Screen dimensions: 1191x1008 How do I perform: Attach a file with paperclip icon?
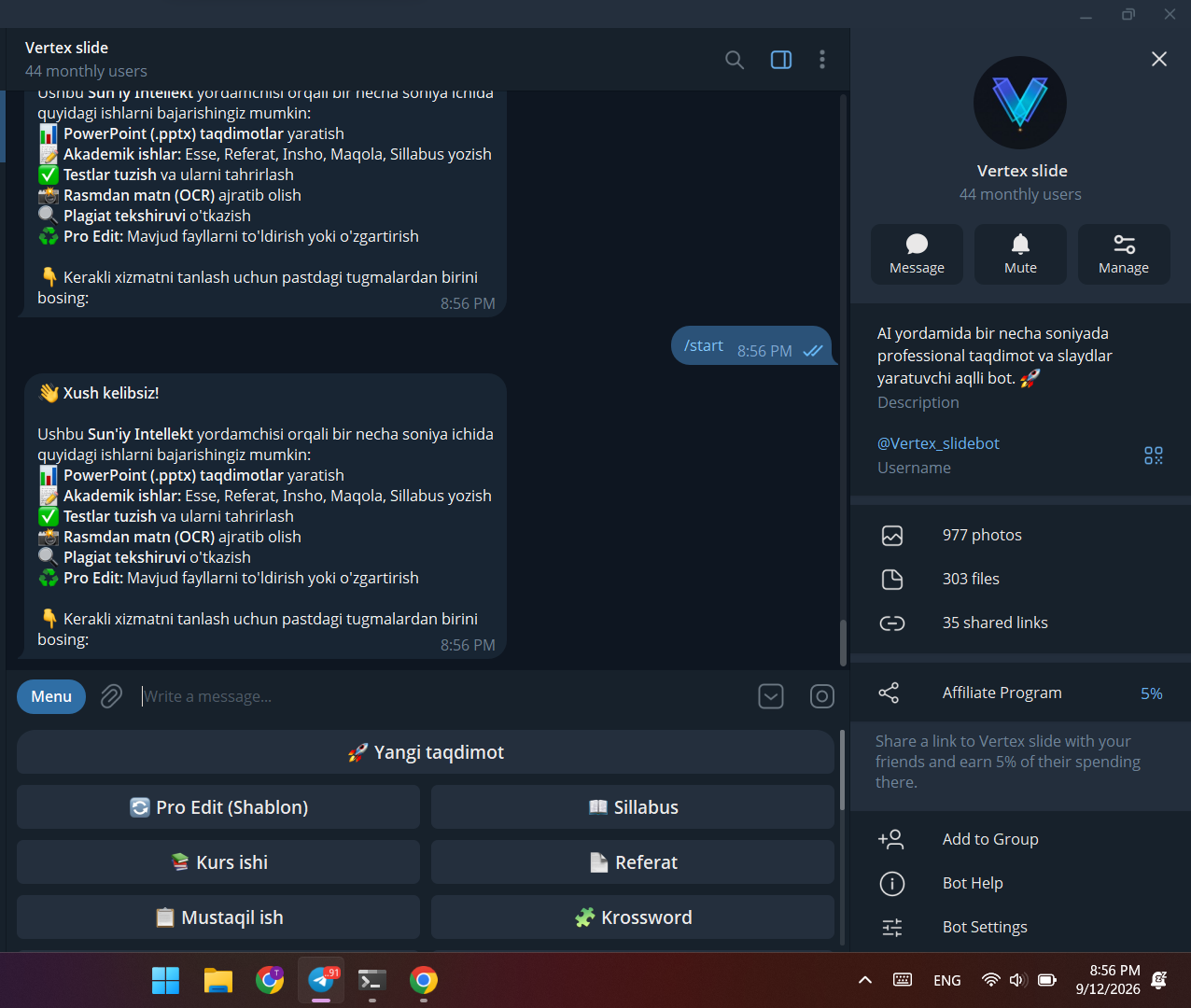tap(111, 696)
